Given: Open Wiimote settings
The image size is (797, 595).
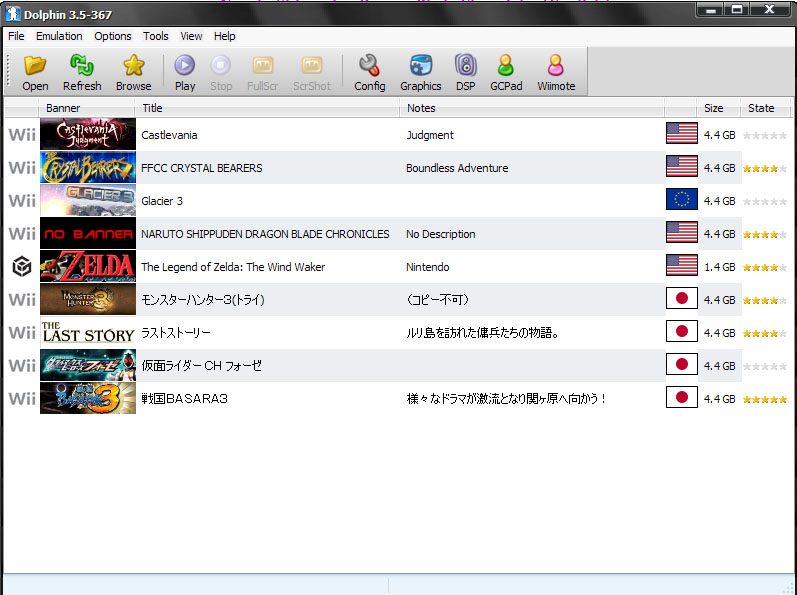Looking at the screenshot, I should (x=556, y=73).
